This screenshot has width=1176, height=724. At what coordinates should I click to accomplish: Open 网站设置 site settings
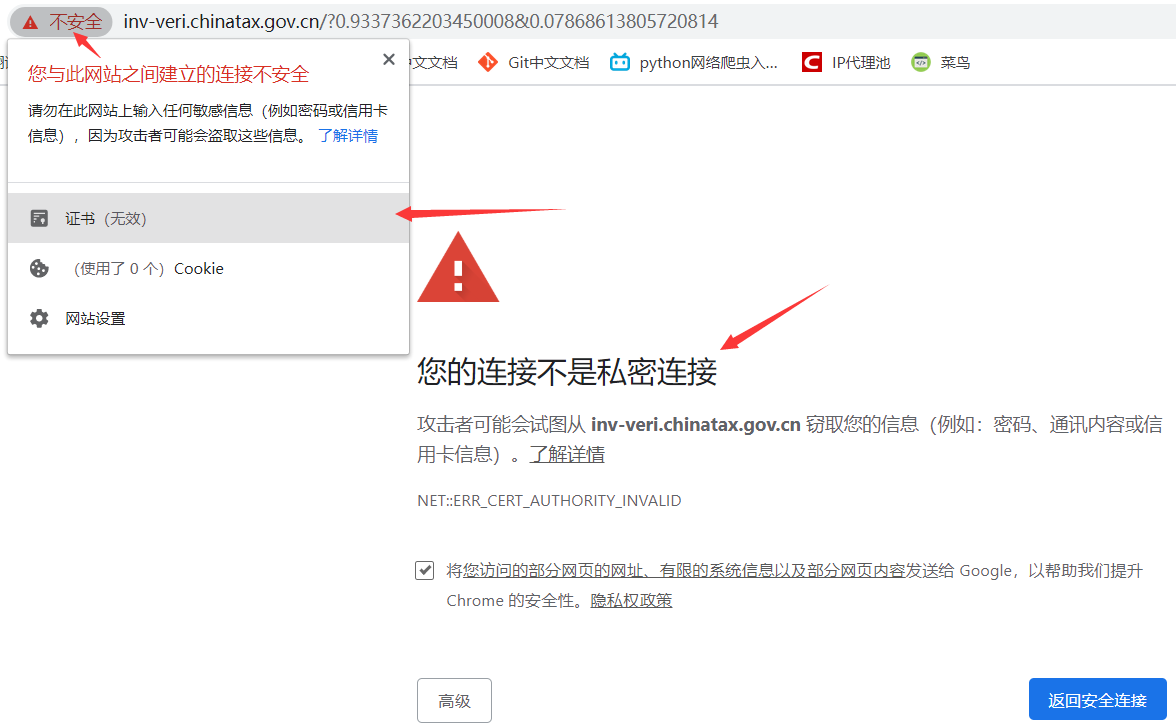pyautogui.click(x=208, y=318)
